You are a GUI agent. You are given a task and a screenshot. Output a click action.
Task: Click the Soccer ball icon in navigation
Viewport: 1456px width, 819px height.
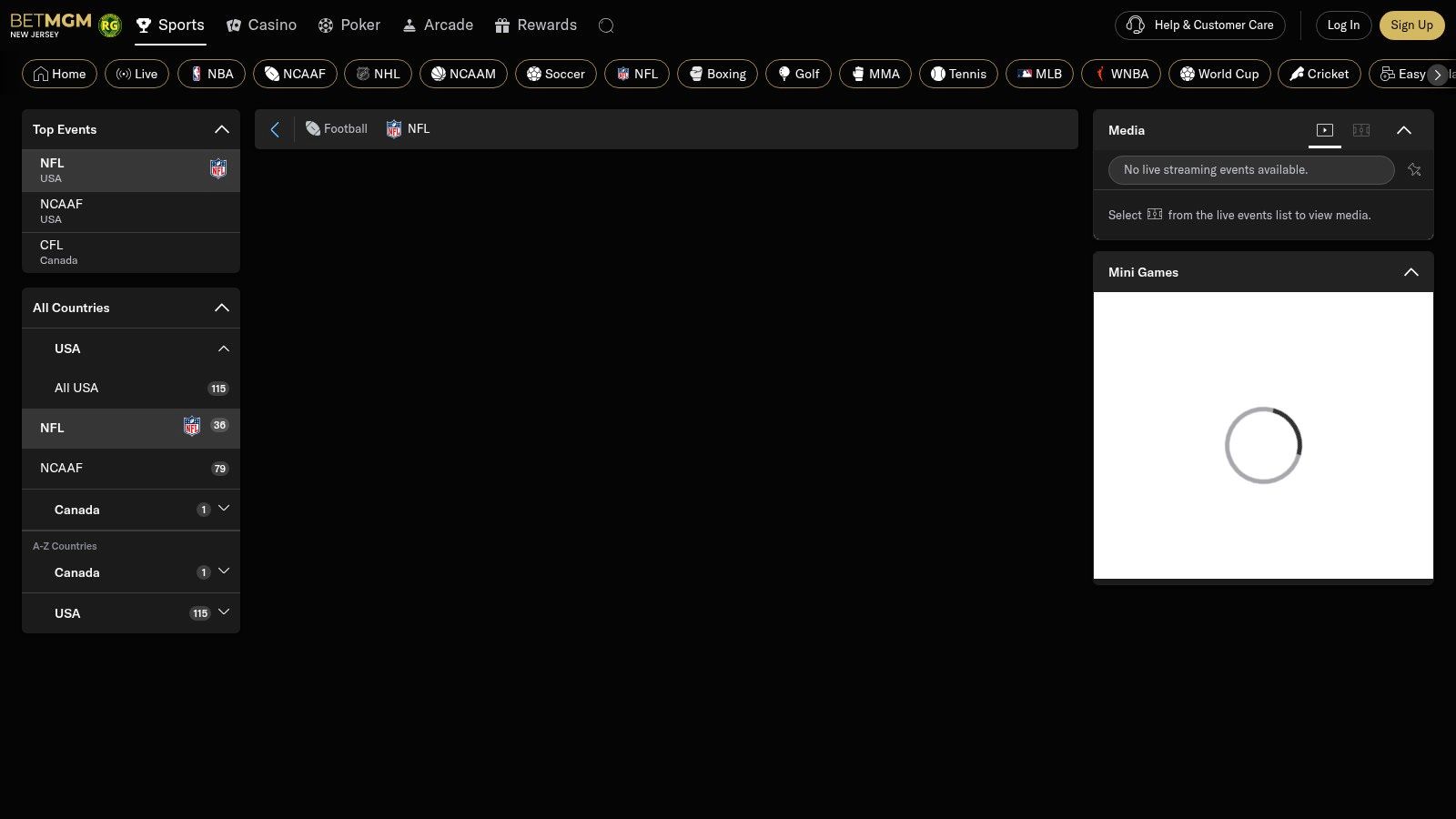[532, 74]
